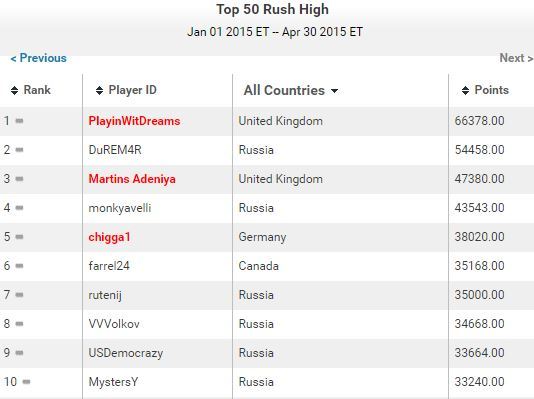Screen dimensions: 534x399
Task: Open the All Countries filter dropdown
Action: (291, 90)
